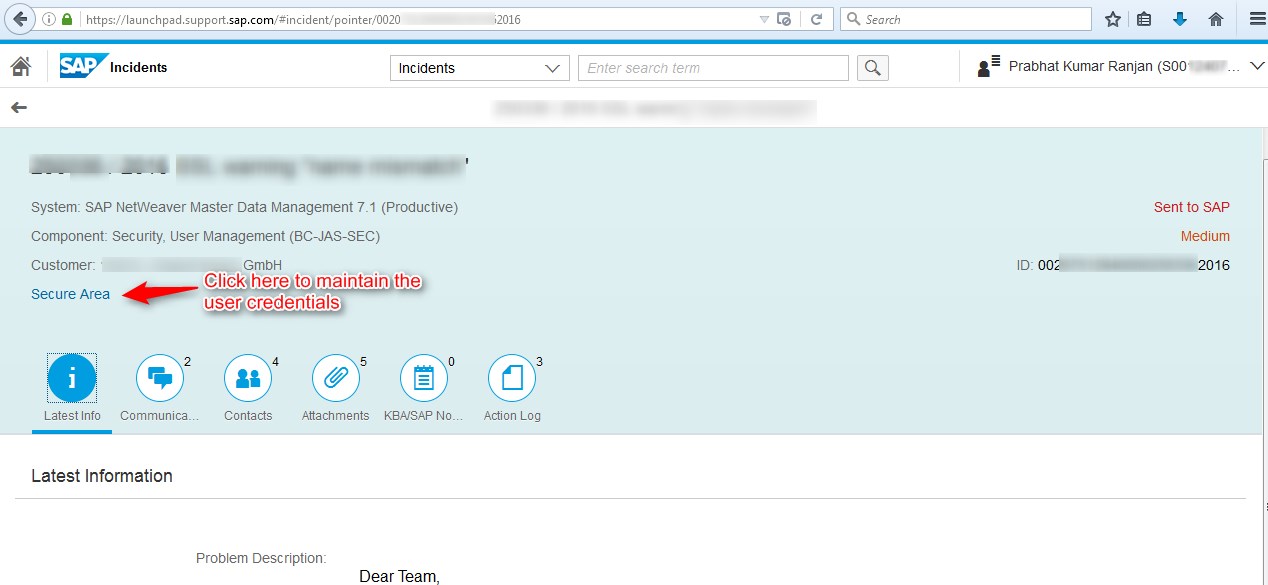Open the Action Log icon
Image resolution: width=1268 pixels, height=585 pixels.
point(512,379)
